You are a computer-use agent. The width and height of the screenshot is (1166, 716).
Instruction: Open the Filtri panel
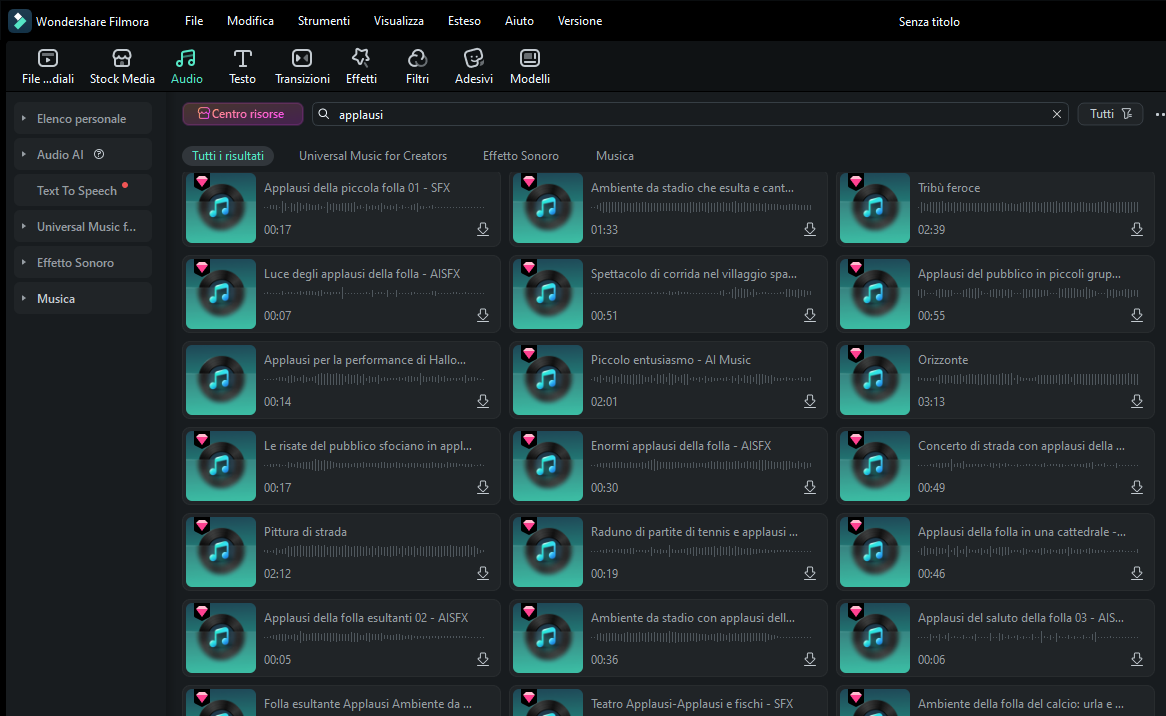click(x=418, y=66)
